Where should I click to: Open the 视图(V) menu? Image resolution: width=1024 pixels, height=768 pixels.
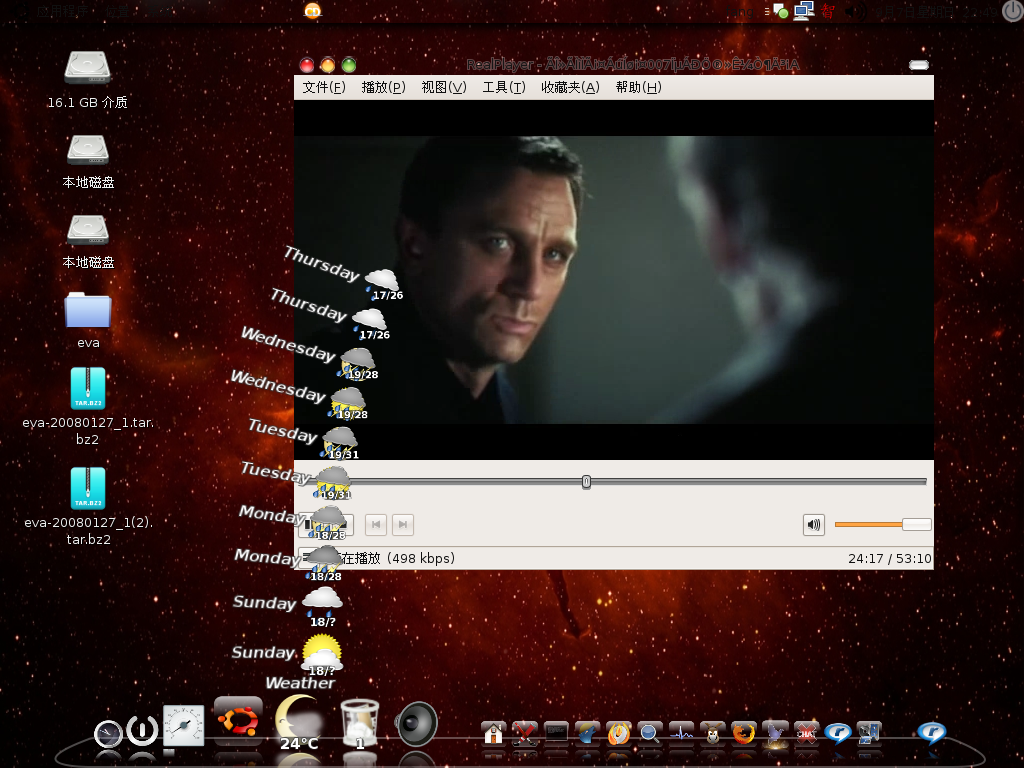point(444,88)
